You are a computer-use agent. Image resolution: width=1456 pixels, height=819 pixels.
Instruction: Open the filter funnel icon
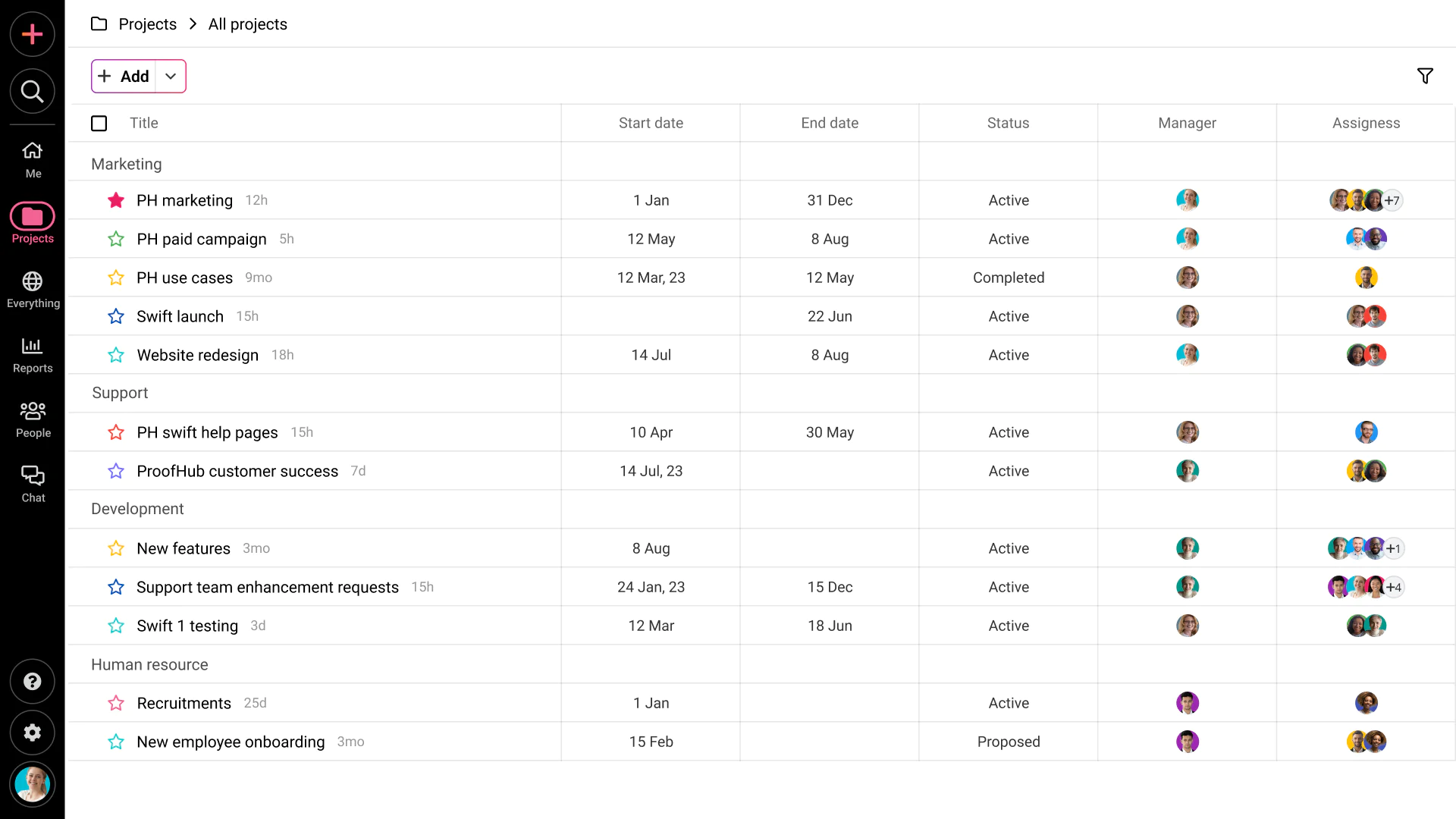click(1425, 76)
